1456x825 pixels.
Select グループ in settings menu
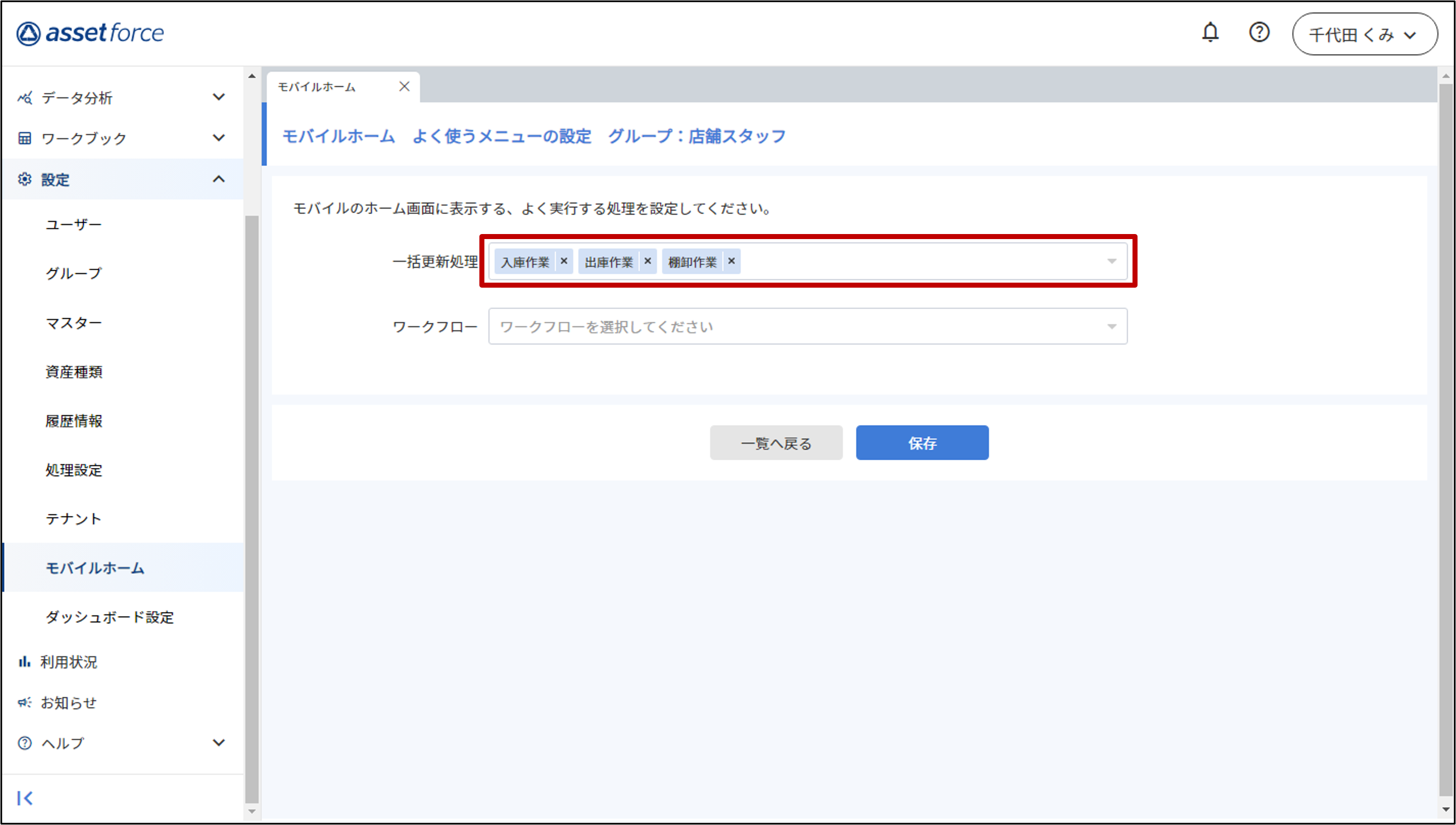pyautogui.click(x=74, y=273)
